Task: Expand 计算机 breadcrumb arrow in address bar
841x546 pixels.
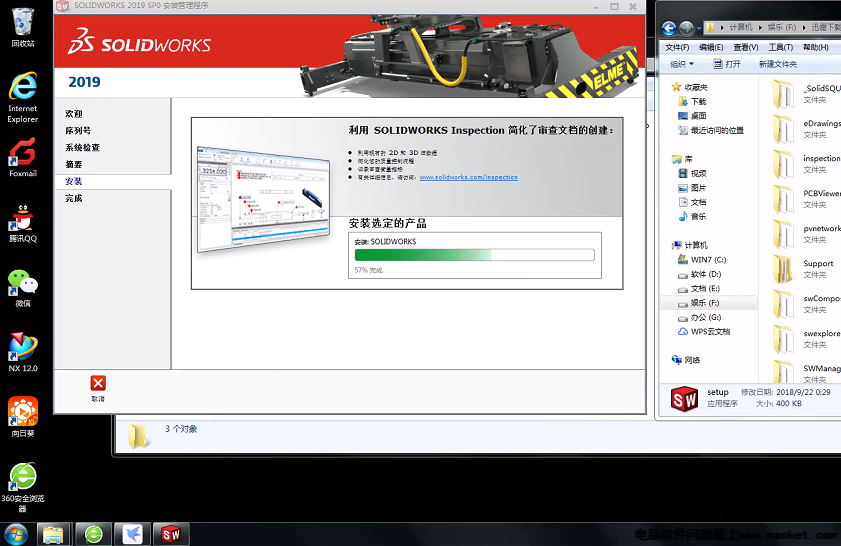Action: 760,27
